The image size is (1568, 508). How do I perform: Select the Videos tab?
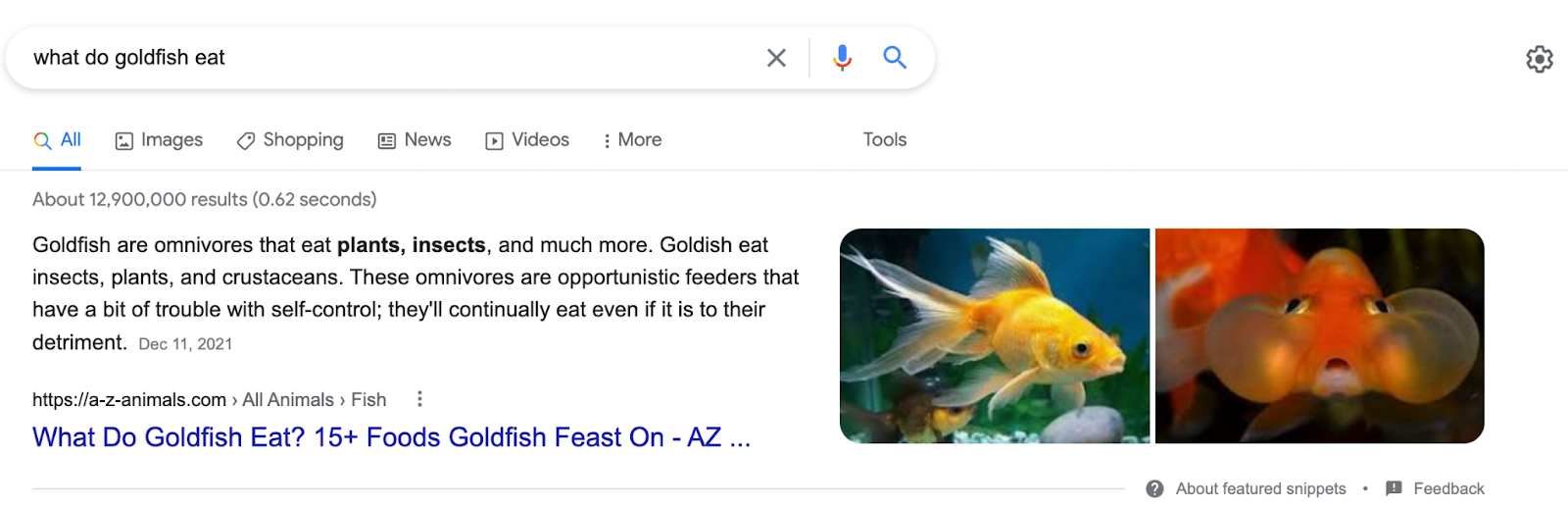pos(527,140)
